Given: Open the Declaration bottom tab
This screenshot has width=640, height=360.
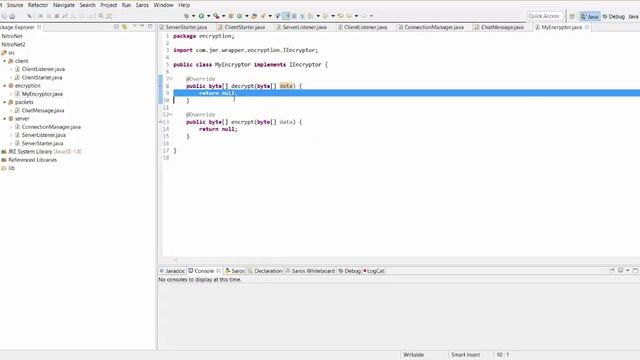Looking at the screenshot, I should point(265,271).
